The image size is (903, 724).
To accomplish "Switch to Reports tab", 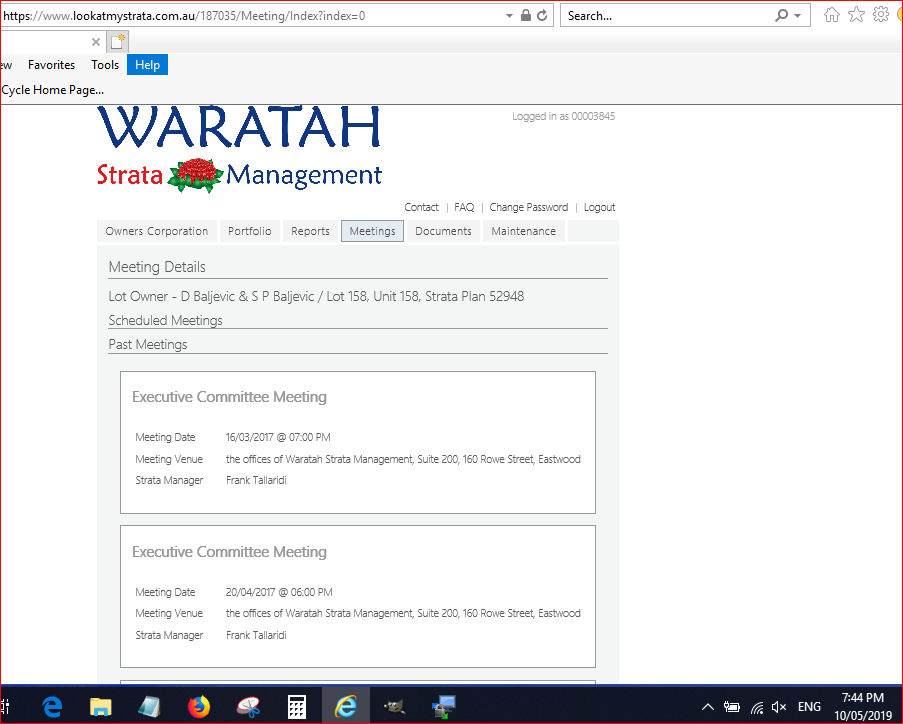I will [310, 231].
